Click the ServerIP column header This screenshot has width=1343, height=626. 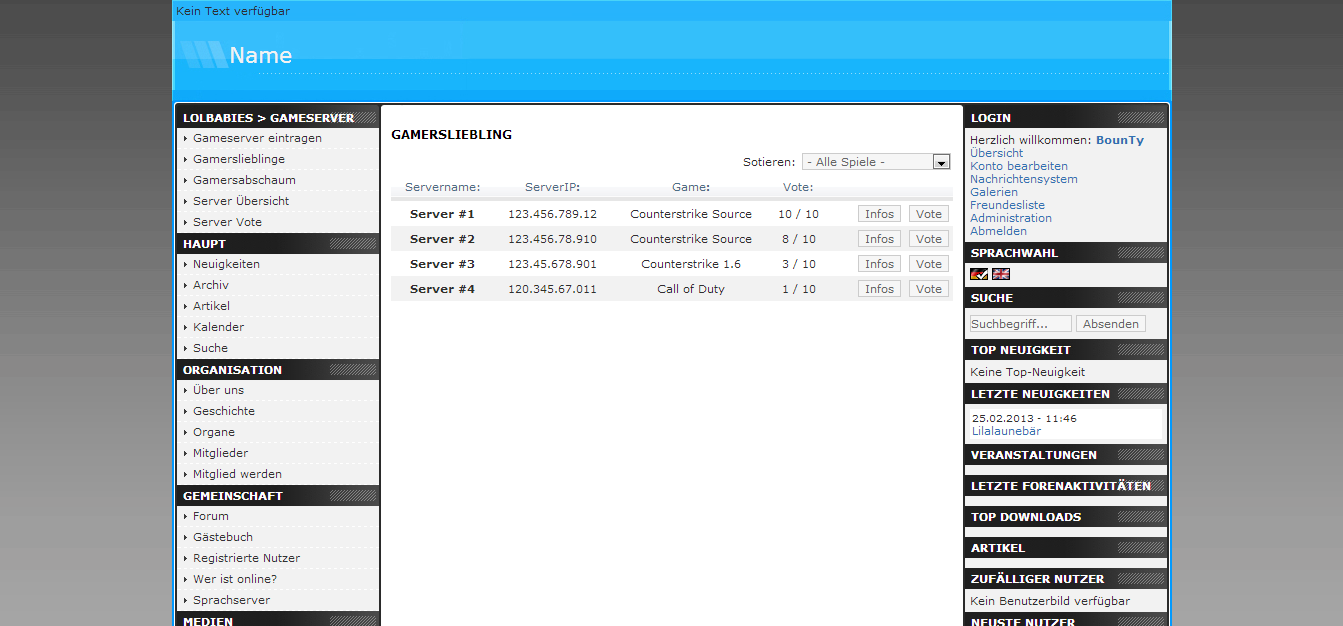[552, 187]
